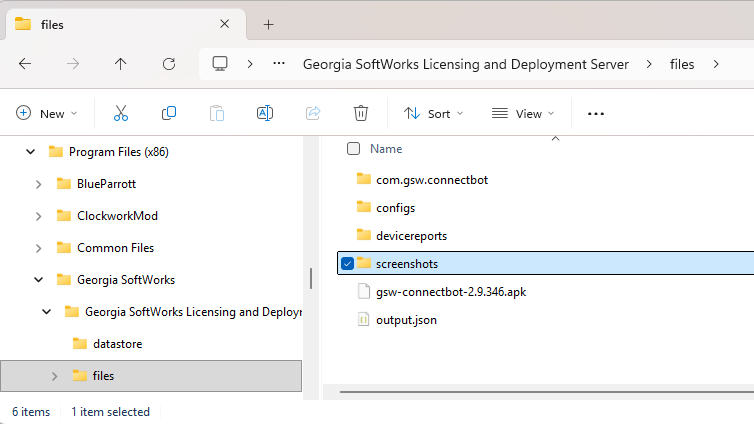
Task: Expand the BlueParrott folder tree node
Action: [38, 184]
